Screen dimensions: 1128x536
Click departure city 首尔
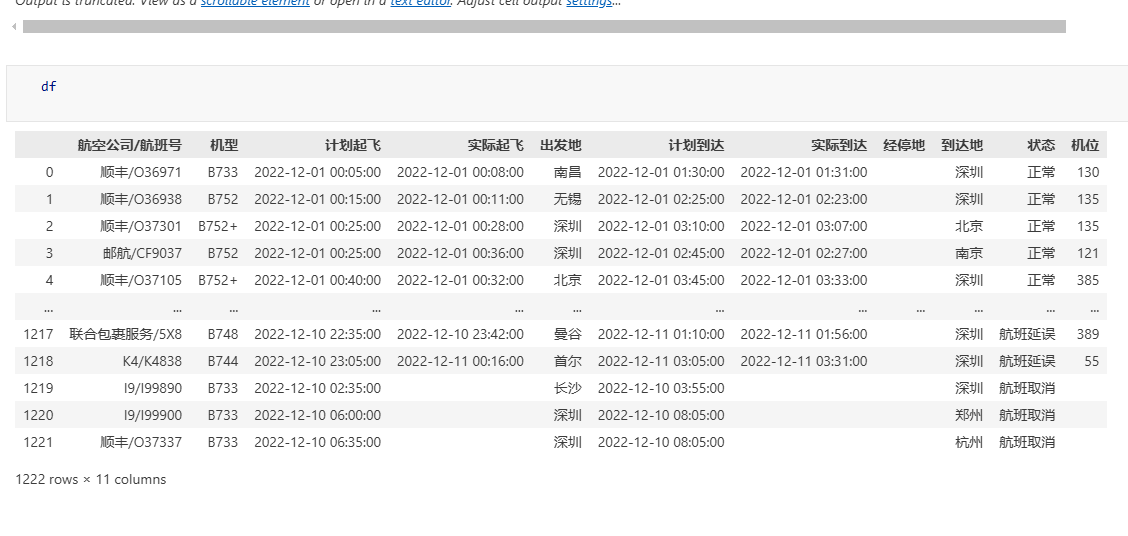[568, 361]
